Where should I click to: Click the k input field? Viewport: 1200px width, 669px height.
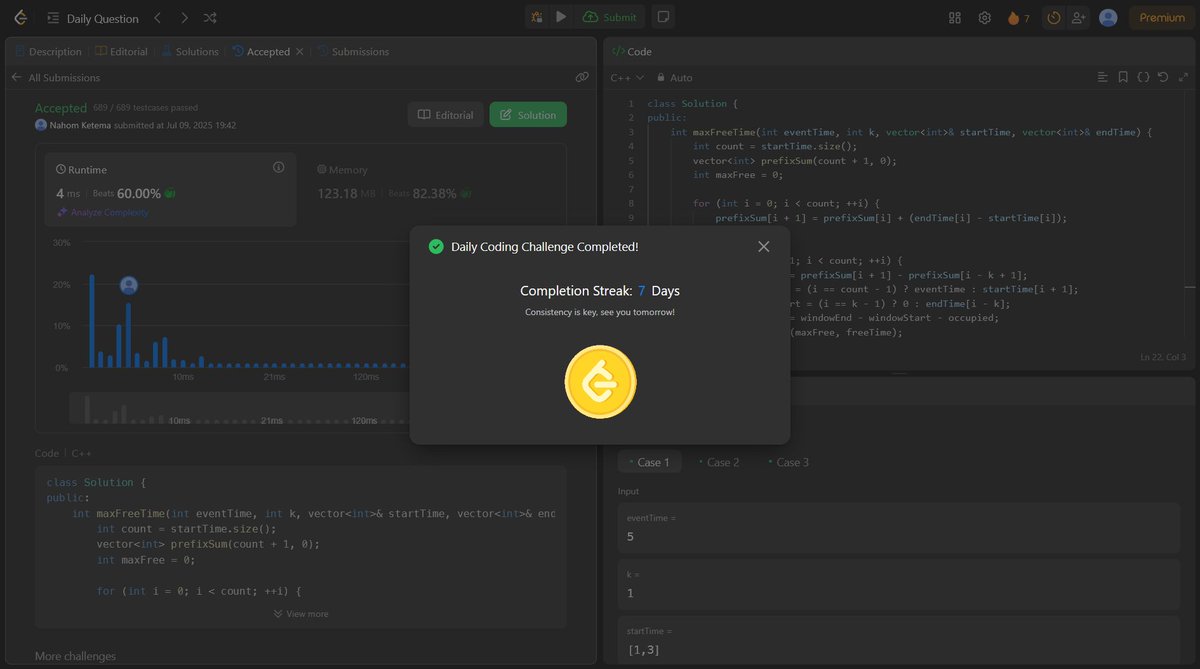tap(899, 585)
